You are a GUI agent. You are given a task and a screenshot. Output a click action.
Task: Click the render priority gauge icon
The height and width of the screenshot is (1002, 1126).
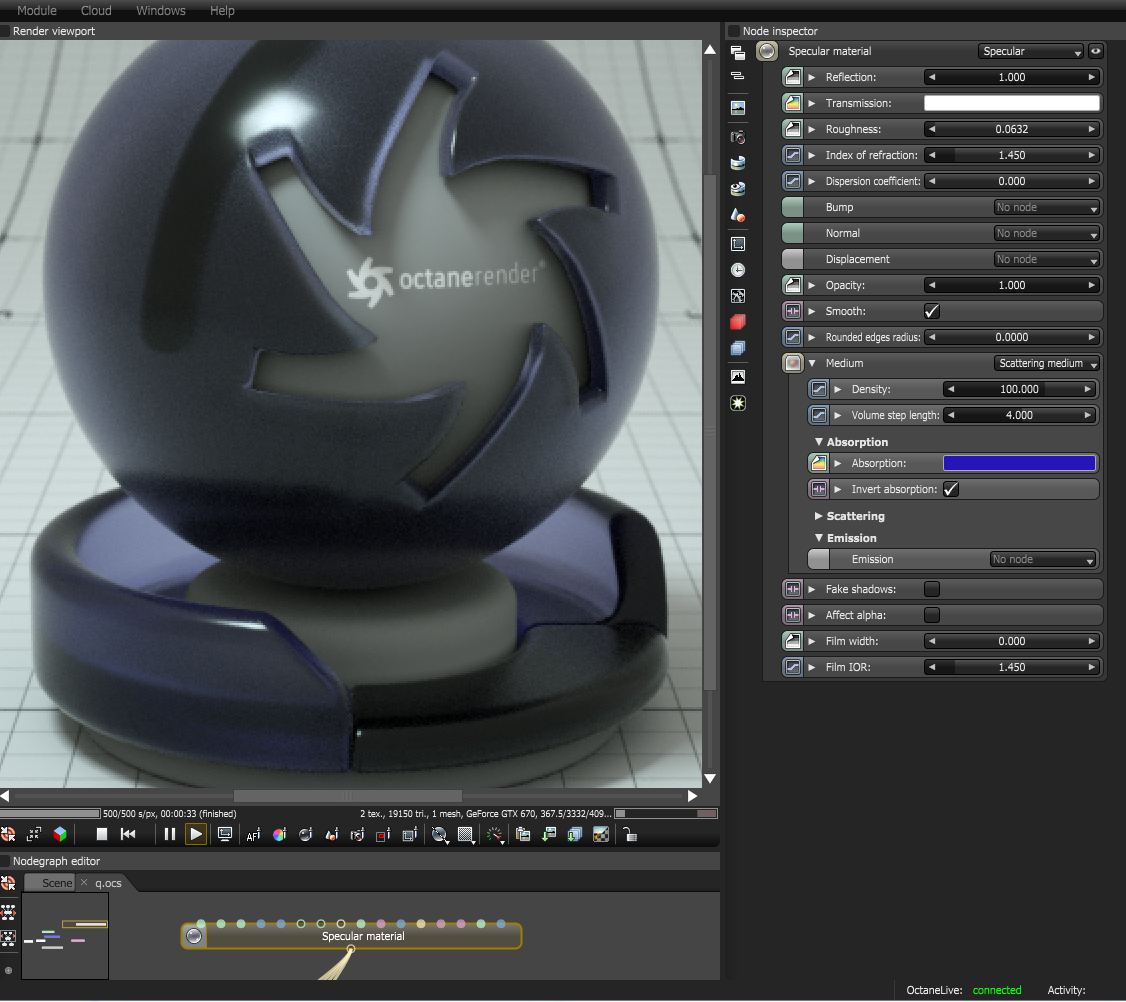pyautogui.click(x=495, y=835)
